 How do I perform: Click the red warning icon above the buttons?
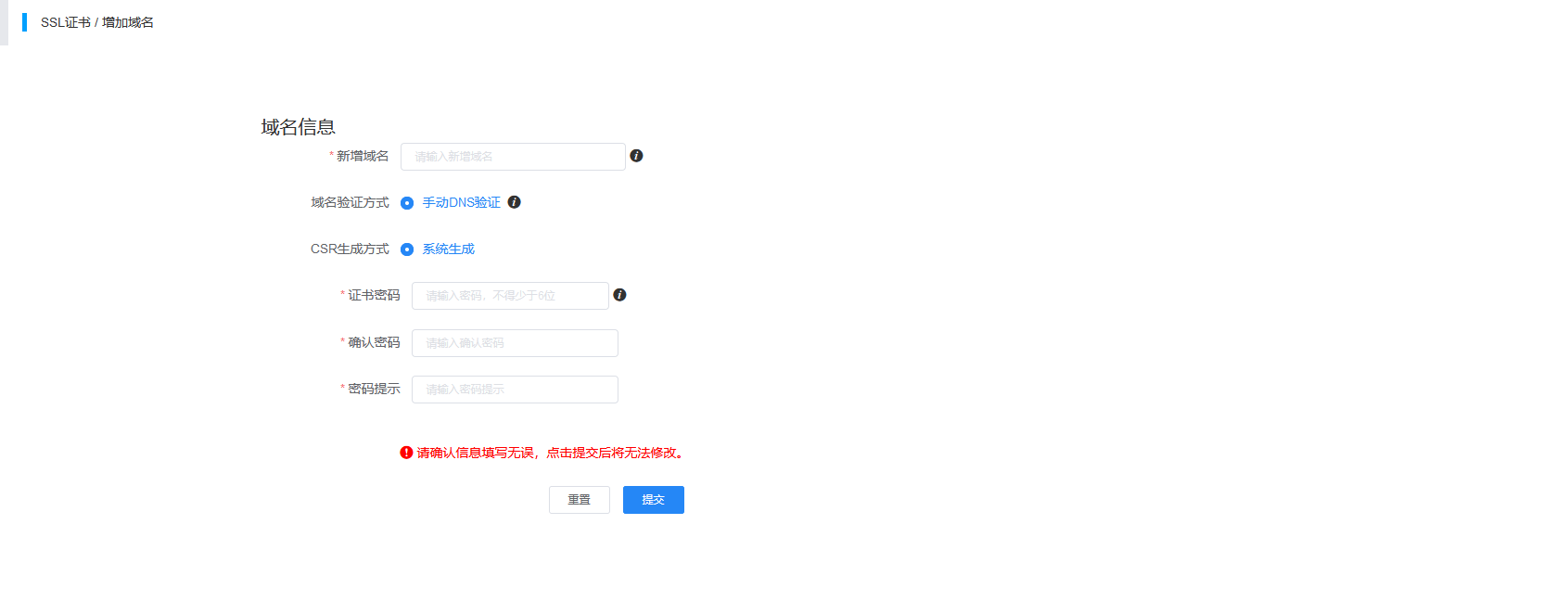coord(406,453)
